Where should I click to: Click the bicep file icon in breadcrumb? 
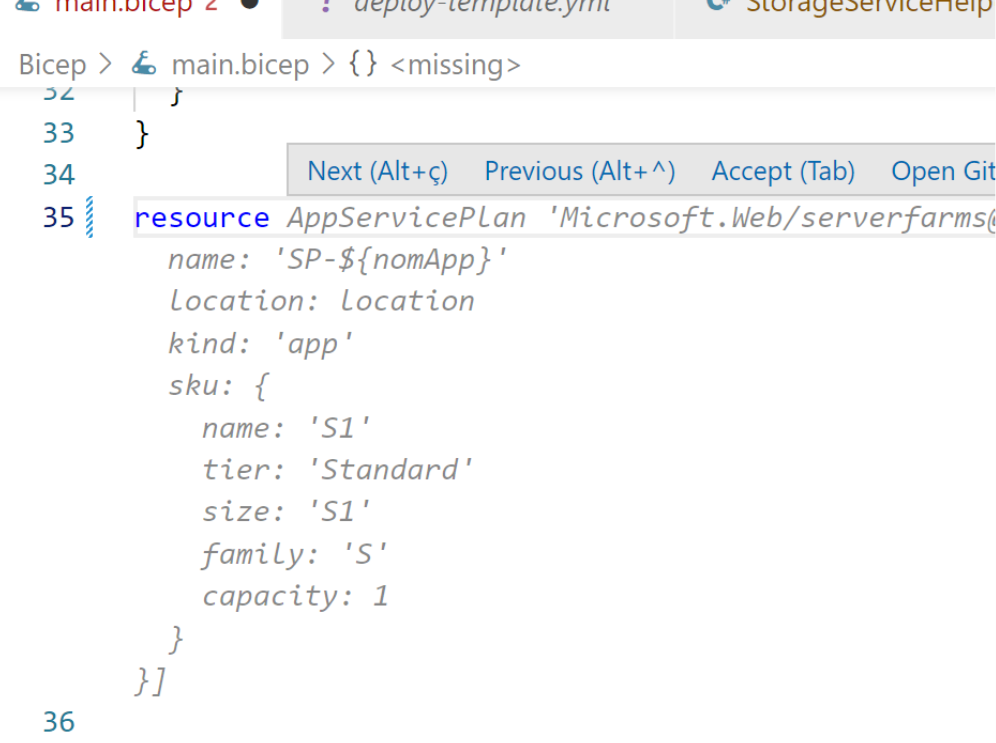[x=145, y=65]
